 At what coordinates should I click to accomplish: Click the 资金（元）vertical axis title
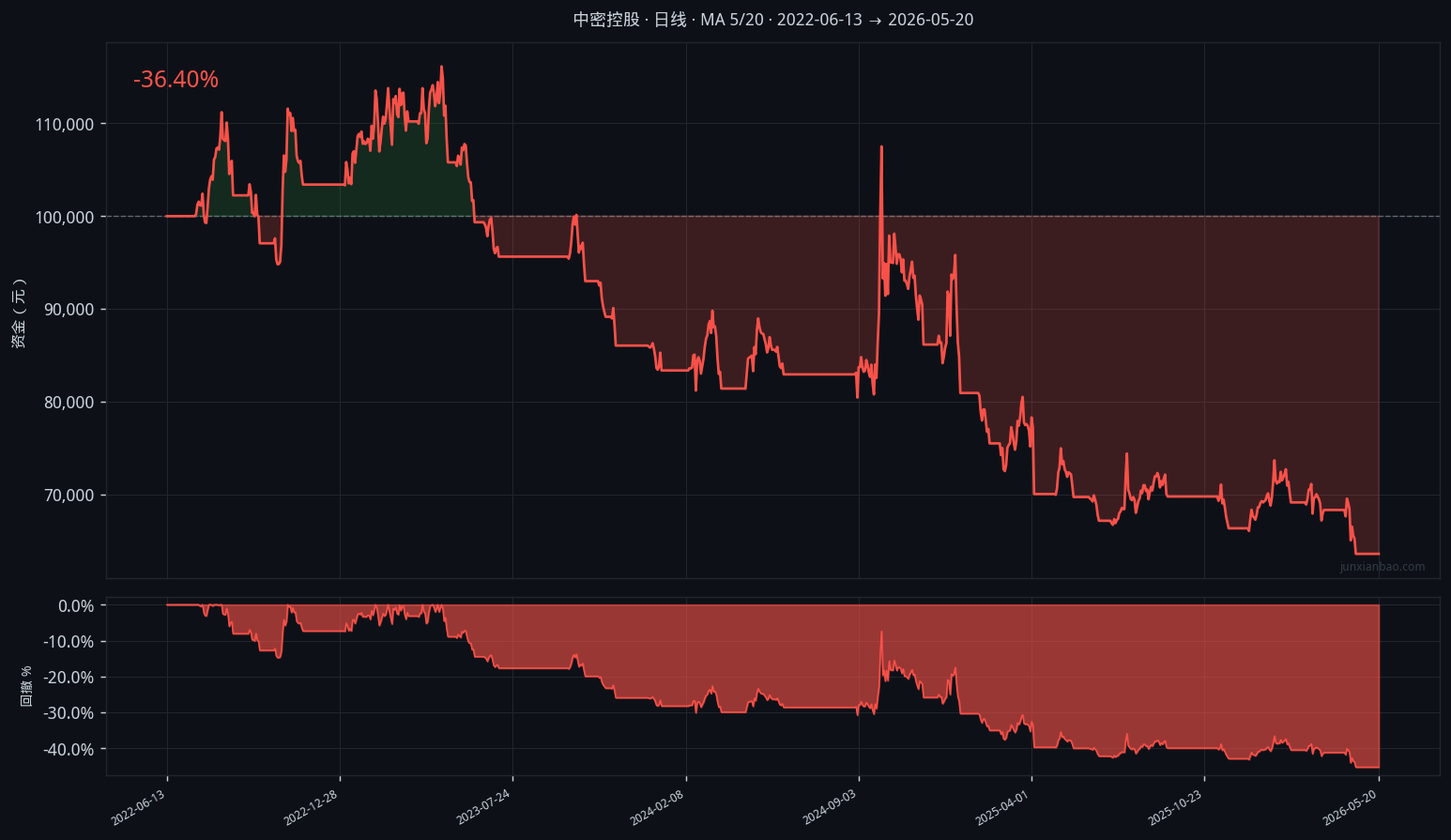(19, 313)
